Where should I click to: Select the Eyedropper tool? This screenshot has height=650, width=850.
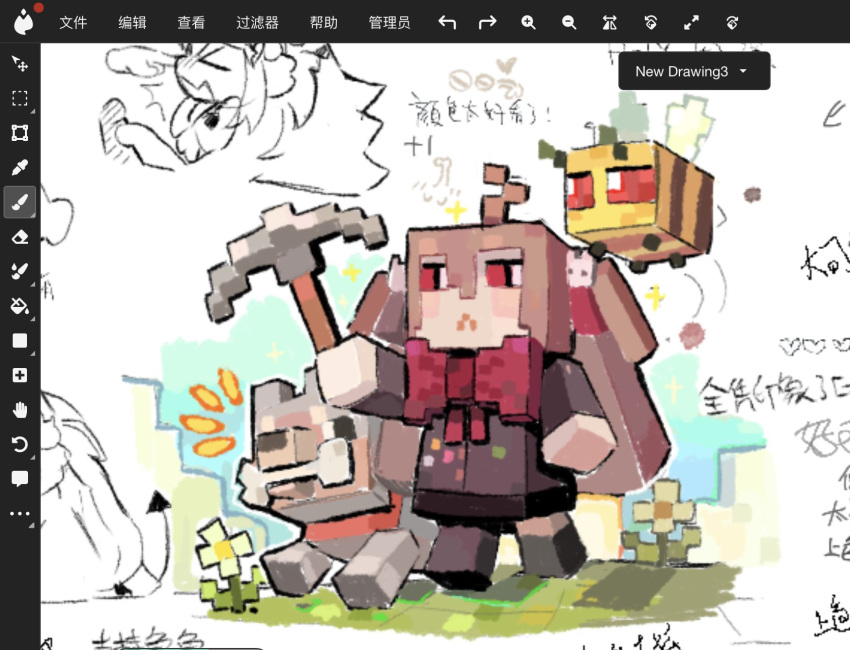coord(20,168)
